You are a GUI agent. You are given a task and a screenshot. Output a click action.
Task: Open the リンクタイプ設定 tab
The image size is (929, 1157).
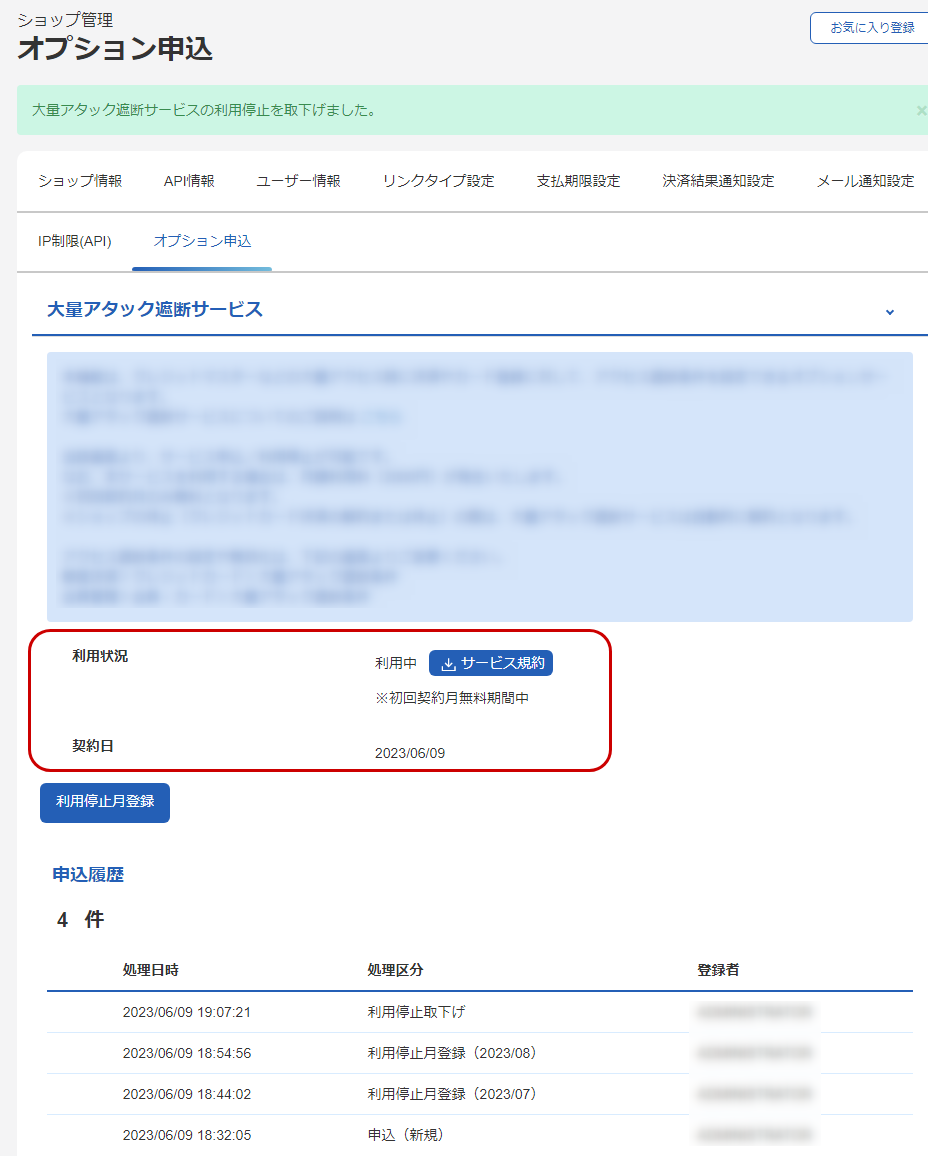(x=437, y=181)
